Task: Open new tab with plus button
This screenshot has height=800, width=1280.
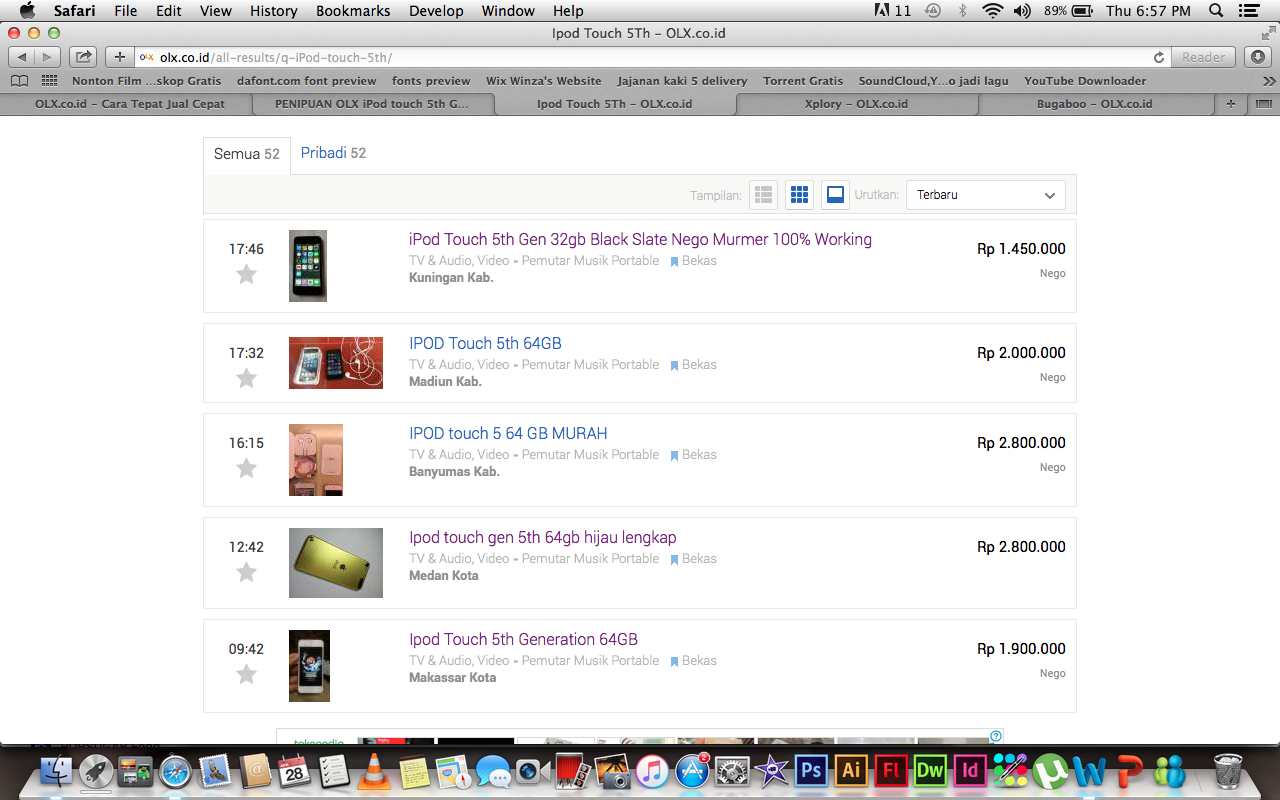Action: [1231, 104]
